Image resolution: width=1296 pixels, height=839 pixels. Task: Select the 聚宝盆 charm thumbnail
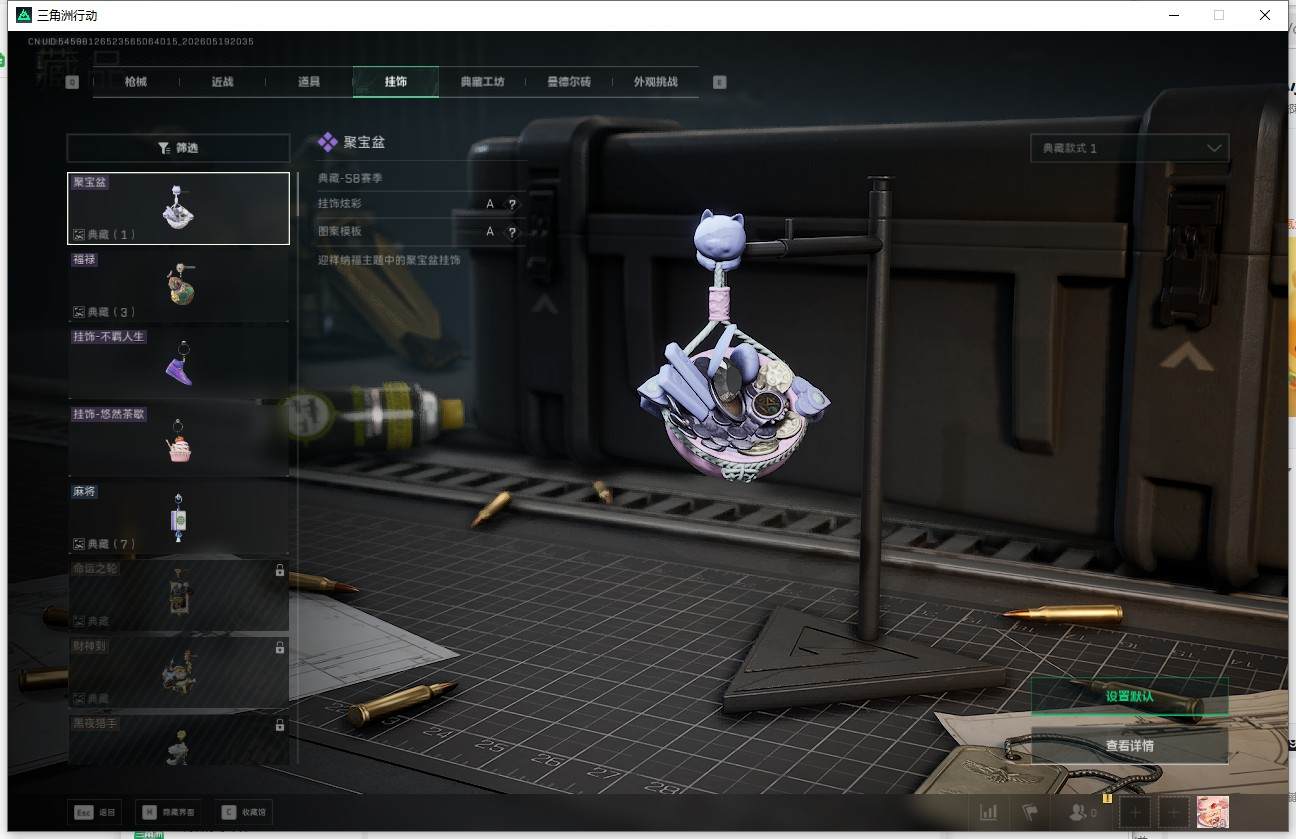(178, 208)
